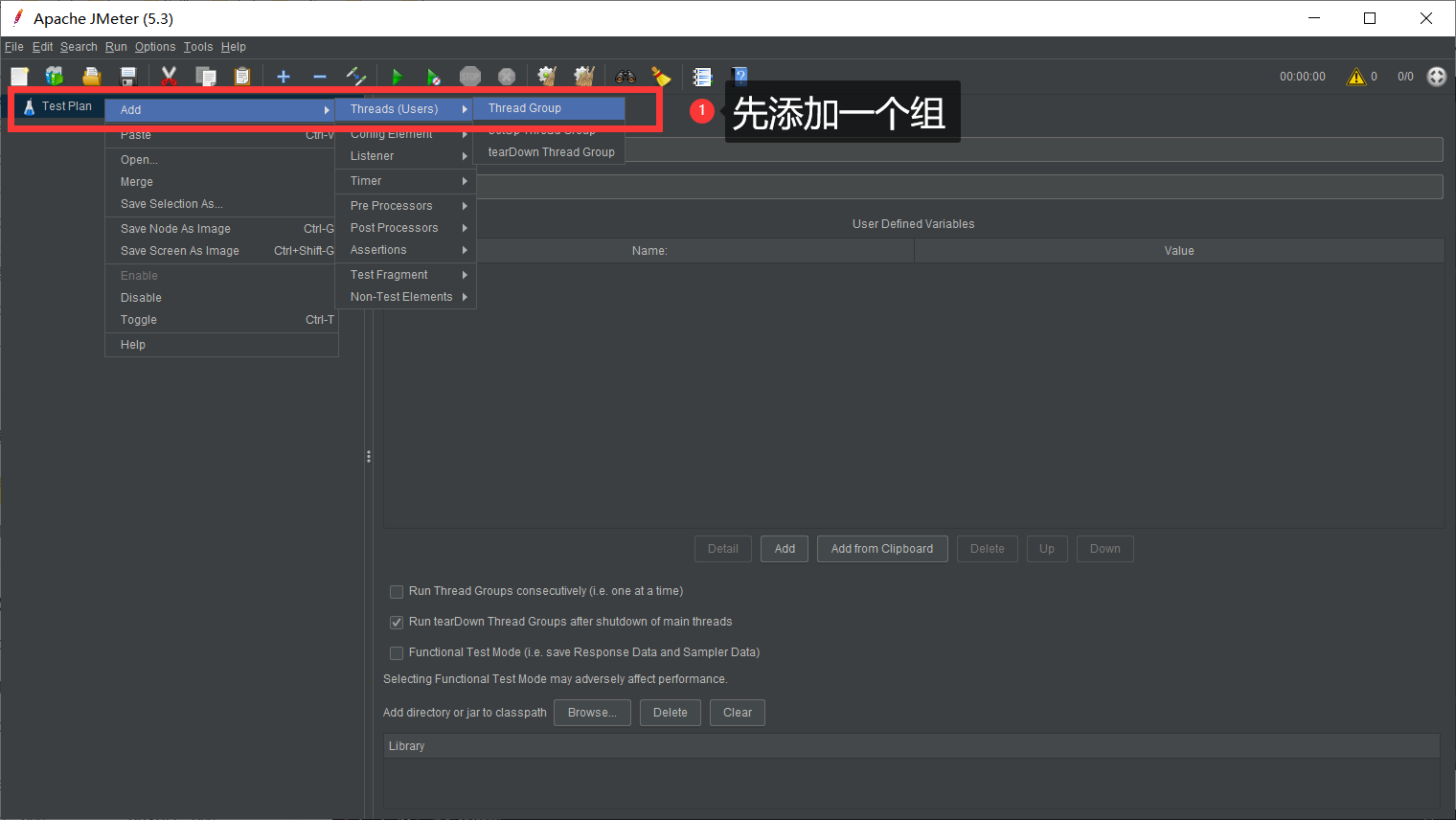Click the Down button under variables table
This screenshot has height=820, width=1456.
click(1105, 549)
